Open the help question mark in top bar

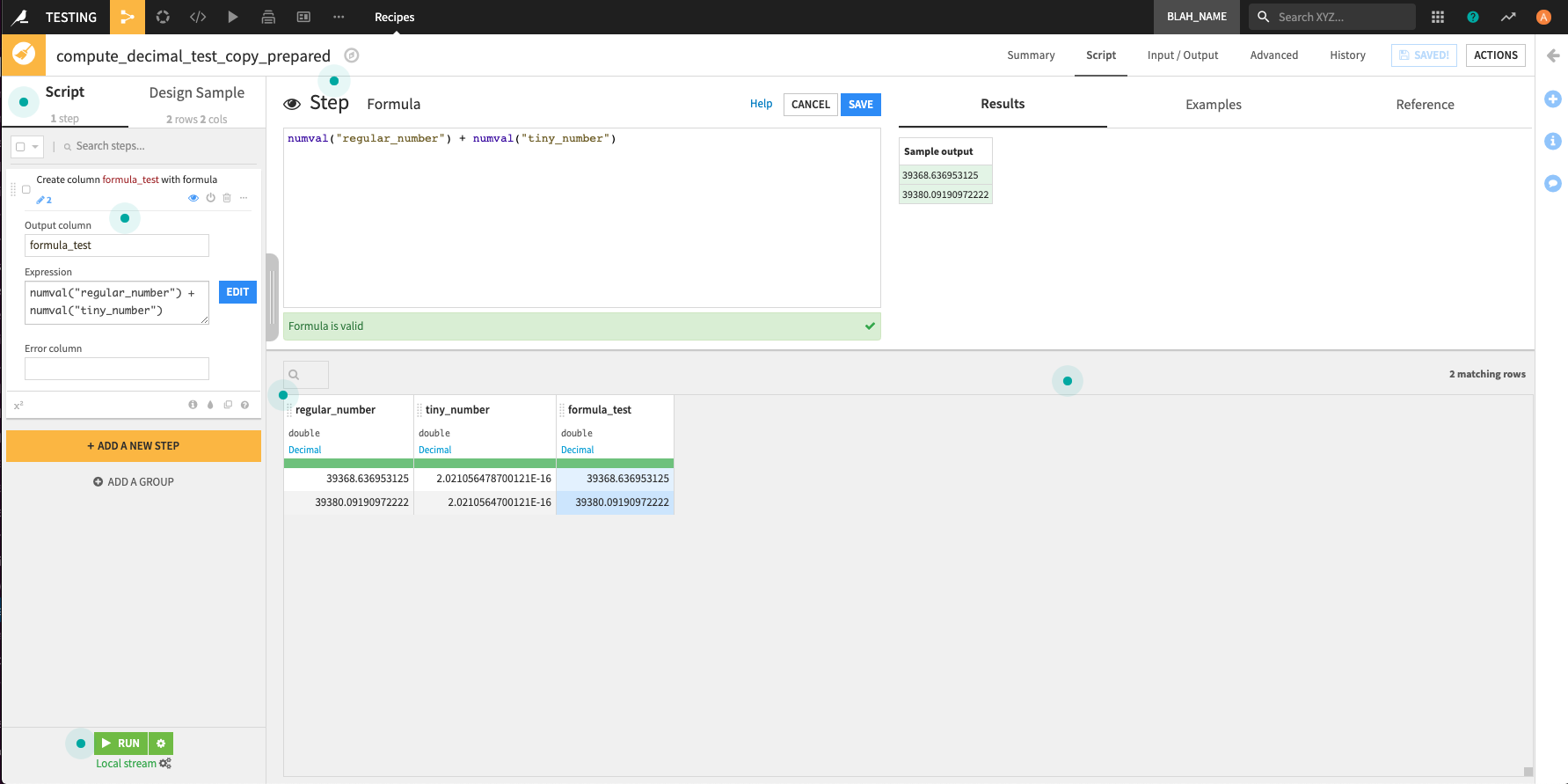click(1473, 17)
